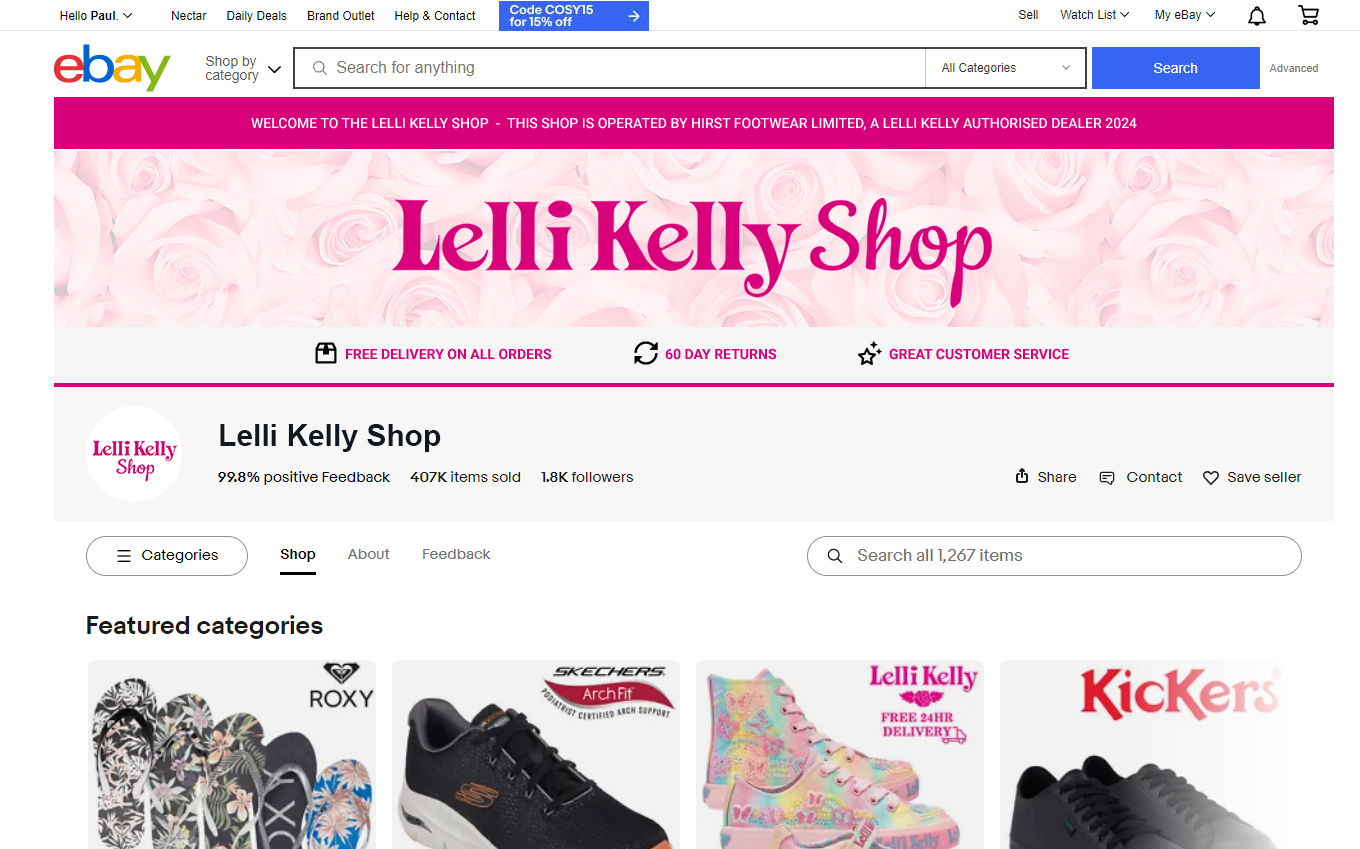
Task: Open the shopping cart icon
Action: (x=1308, y=15)
